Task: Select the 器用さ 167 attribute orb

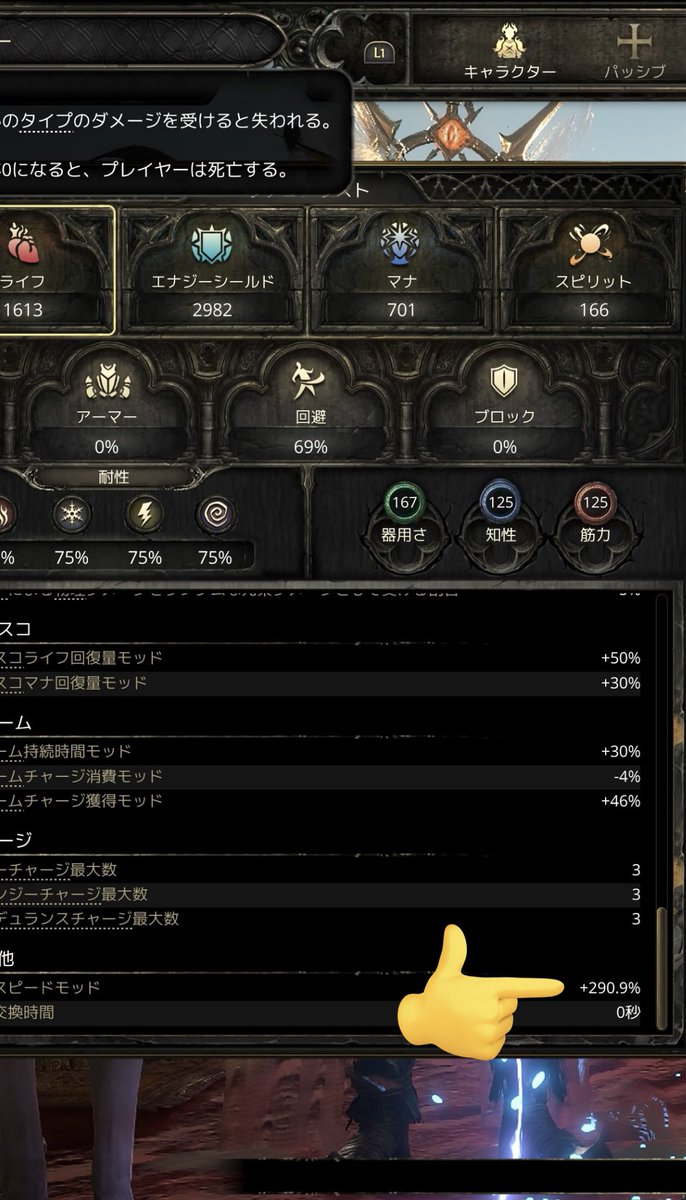Action: pyautogui.click(x=404, y=503)
